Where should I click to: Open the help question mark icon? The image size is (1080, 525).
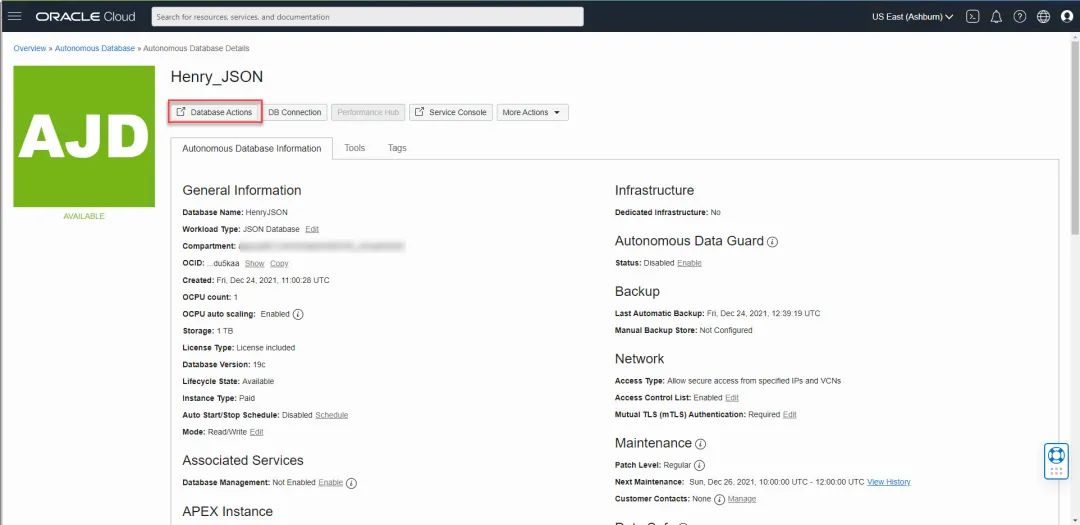tap(1020, 17)
